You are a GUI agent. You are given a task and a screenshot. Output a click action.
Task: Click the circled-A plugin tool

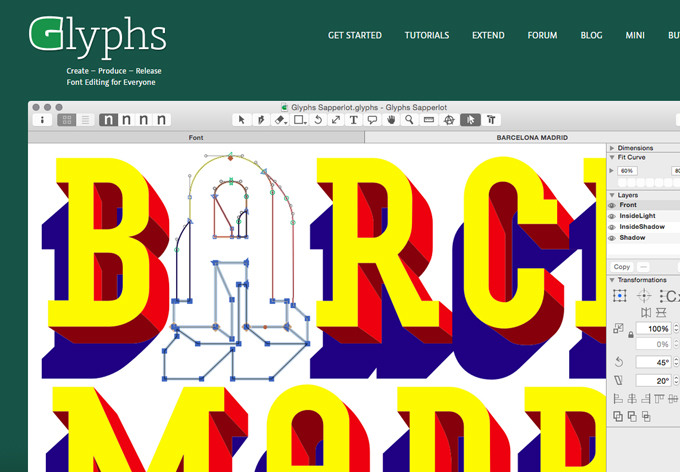(x=449, y=120)
